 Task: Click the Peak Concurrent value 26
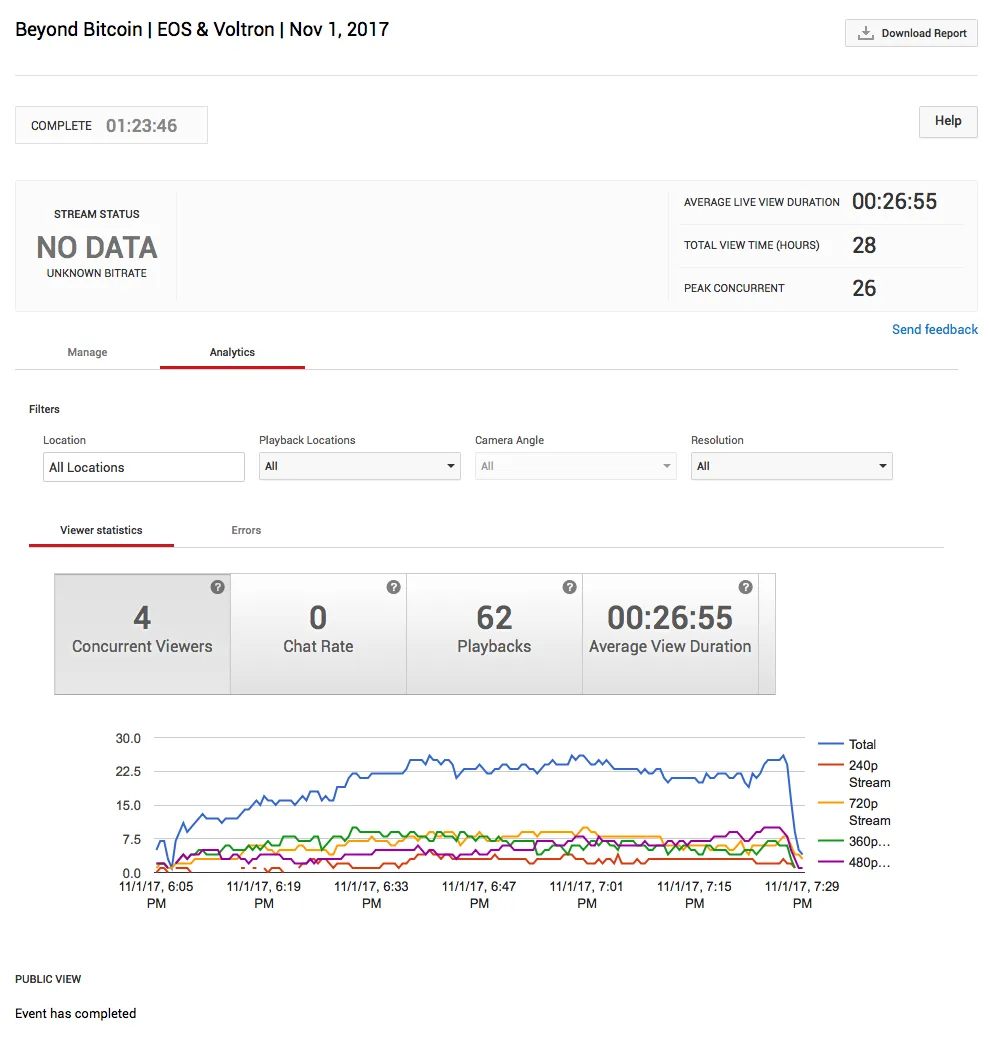point(864,288)
